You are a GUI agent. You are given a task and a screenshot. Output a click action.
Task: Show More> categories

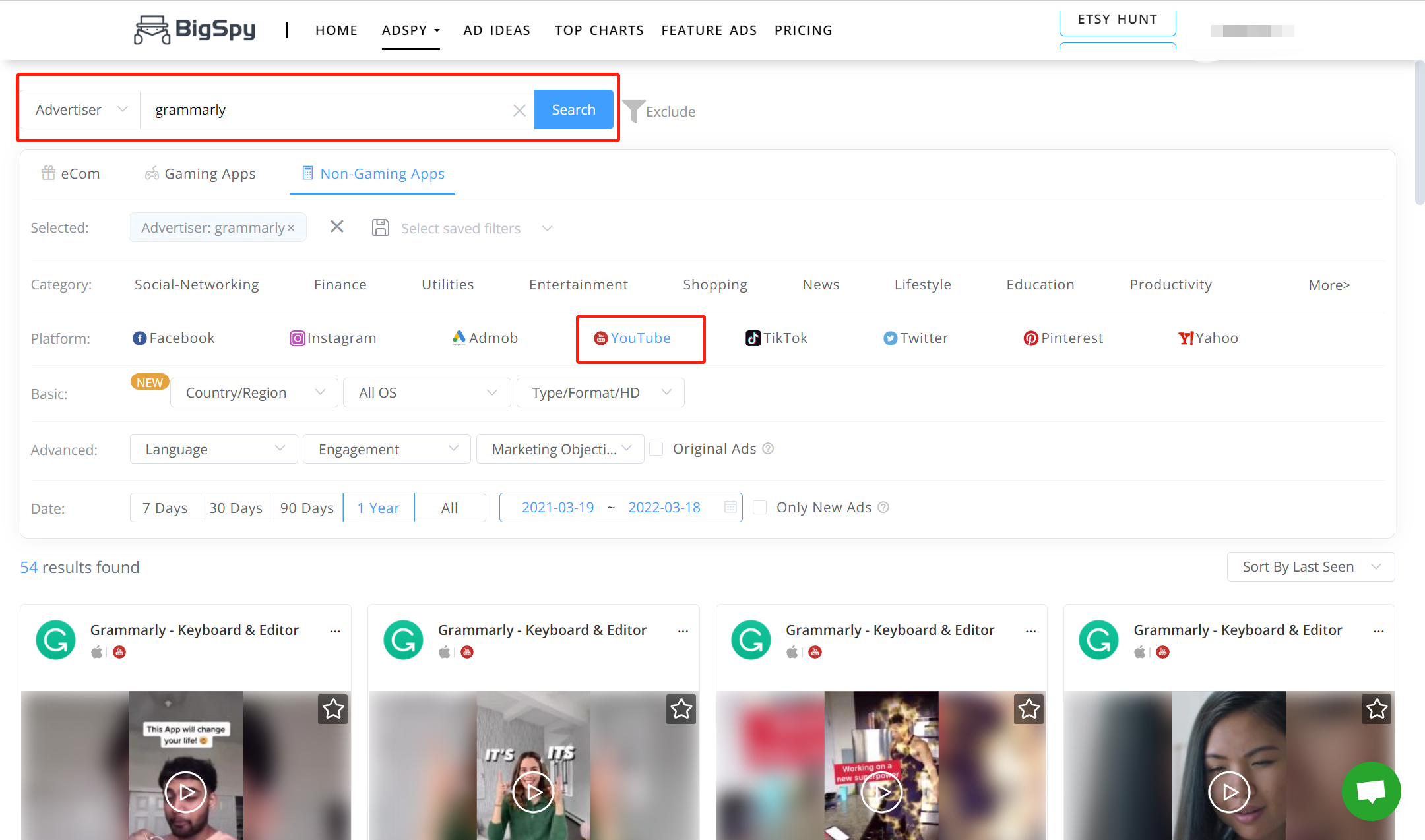pos(1329,285)
